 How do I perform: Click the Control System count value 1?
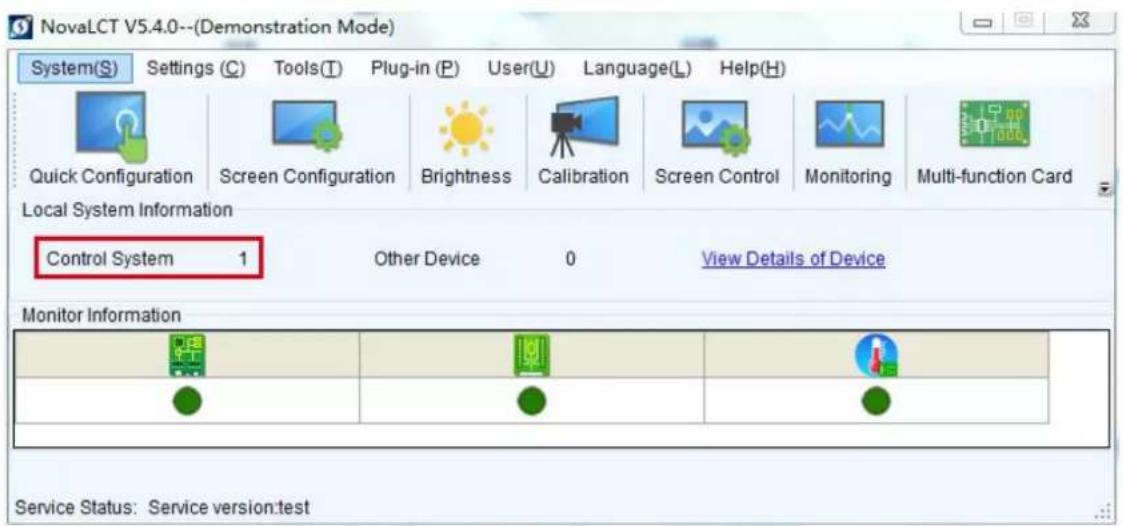tap(244, 259)
